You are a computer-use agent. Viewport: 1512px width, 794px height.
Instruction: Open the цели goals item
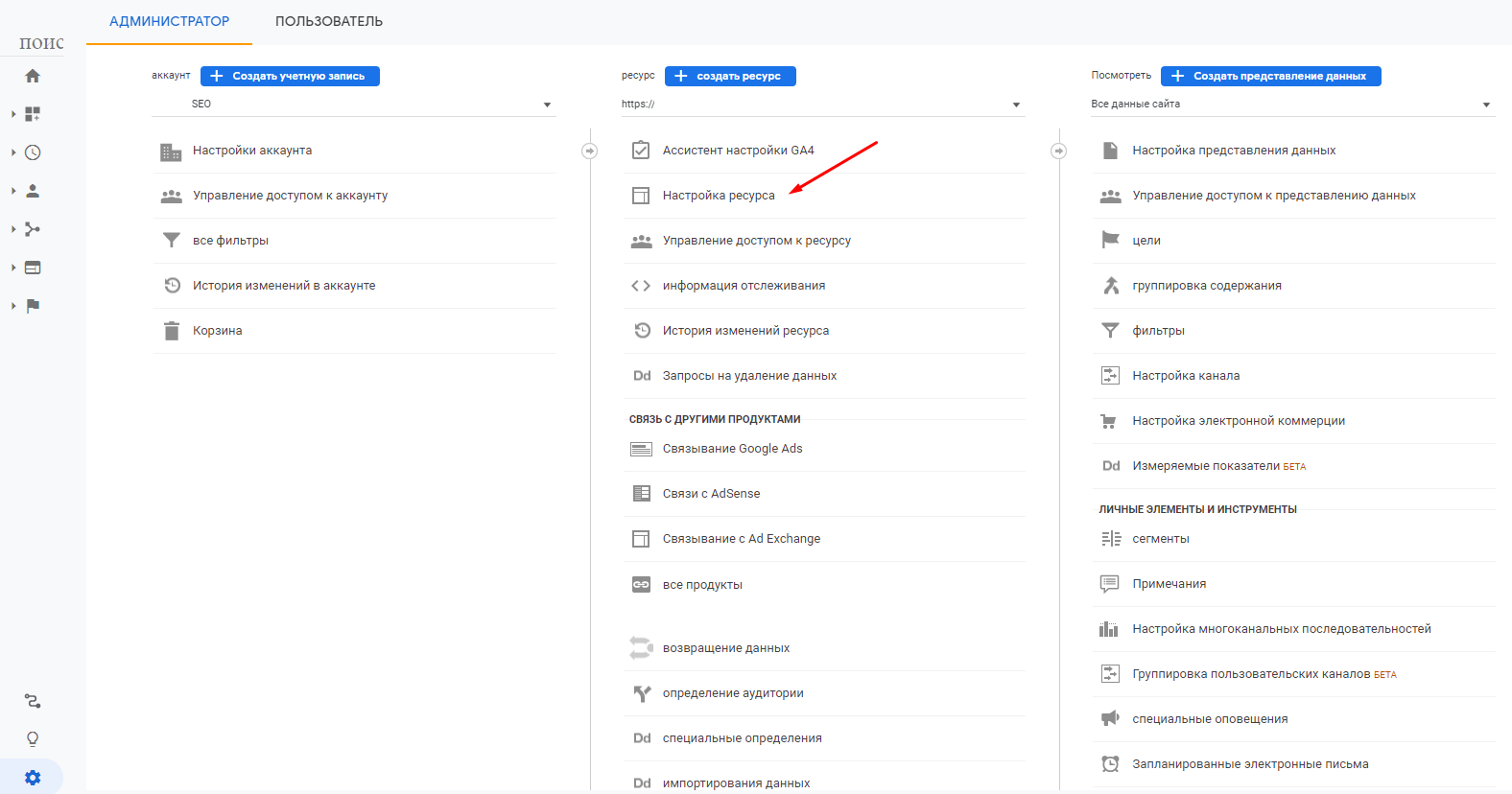click(x=1146, y=241)
